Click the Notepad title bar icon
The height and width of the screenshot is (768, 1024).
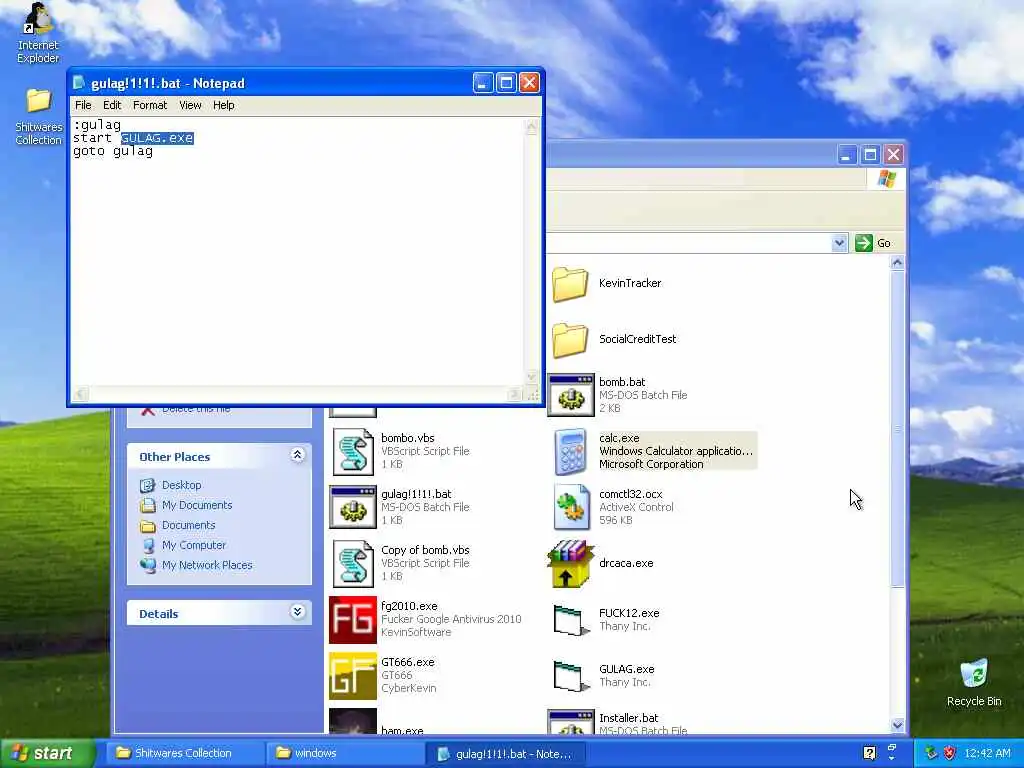point(79,83)
